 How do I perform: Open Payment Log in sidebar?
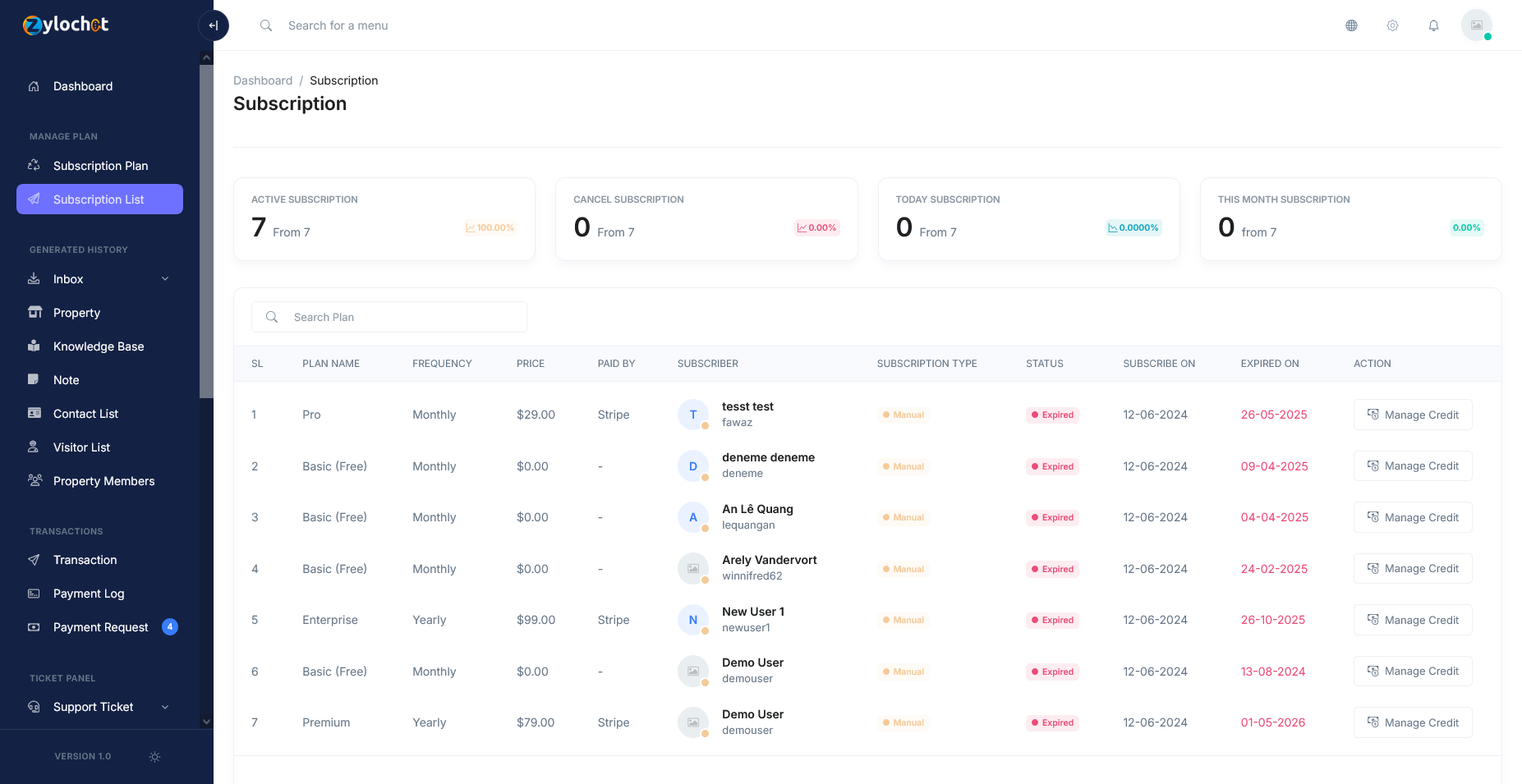(99, 594)
